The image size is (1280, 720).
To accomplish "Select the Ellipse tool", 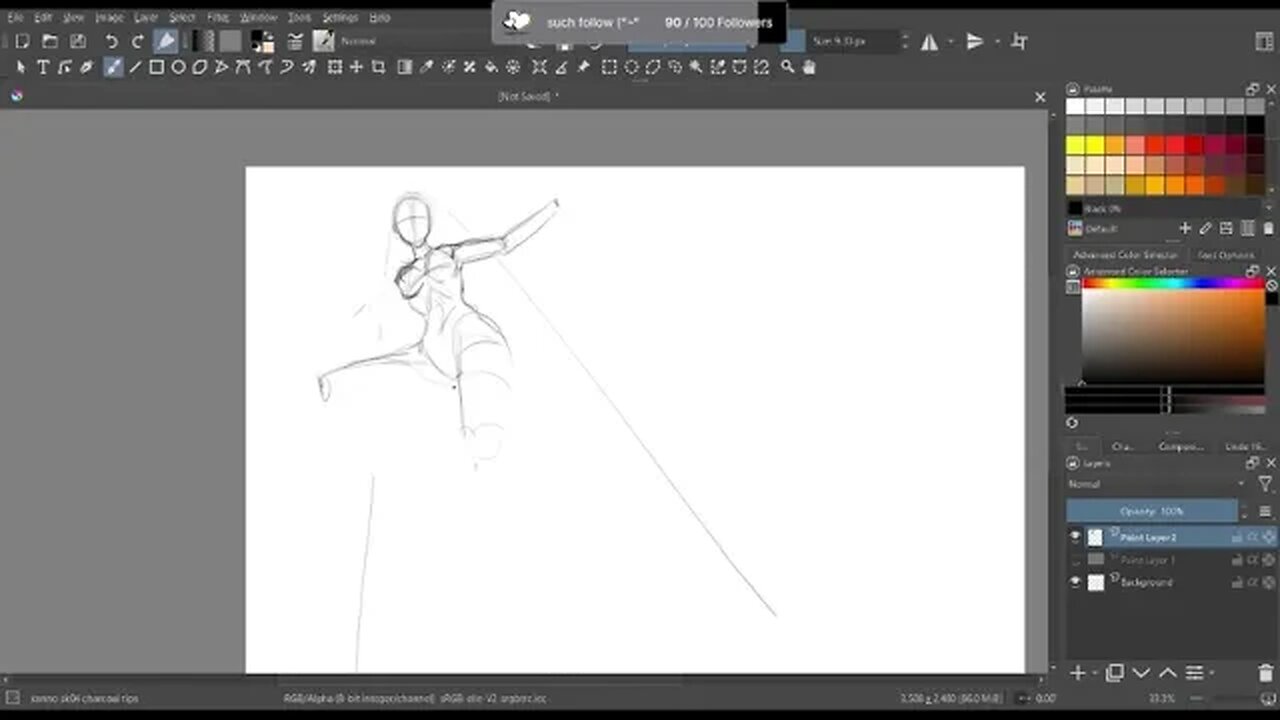I will pos(179,67).
